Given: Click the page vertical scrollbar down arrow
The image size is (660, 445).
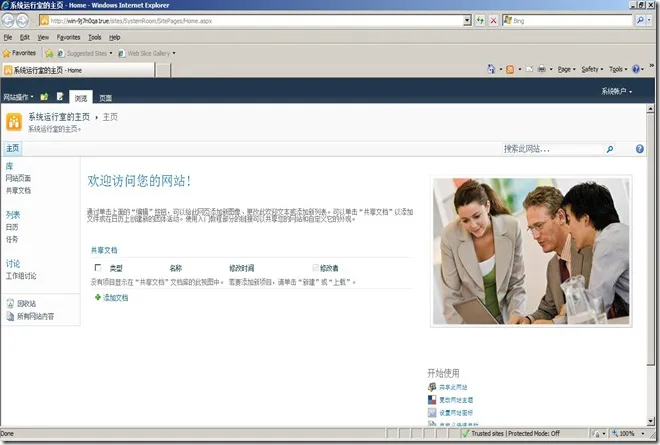Looking at the screenshot, I should click(651, 421).
